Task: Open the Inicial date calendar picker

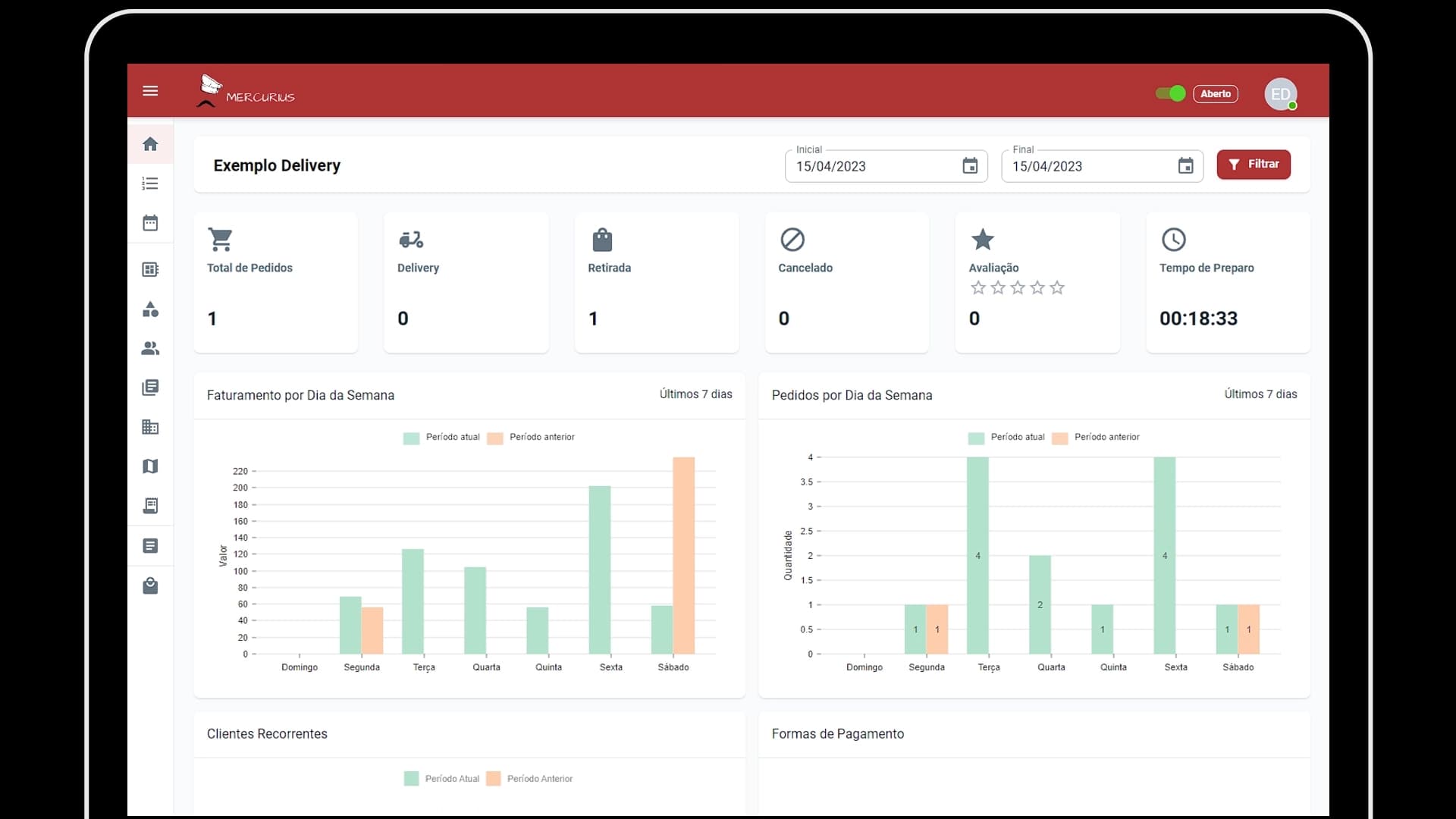Action: pyautogui.click(x=970, y=166)
